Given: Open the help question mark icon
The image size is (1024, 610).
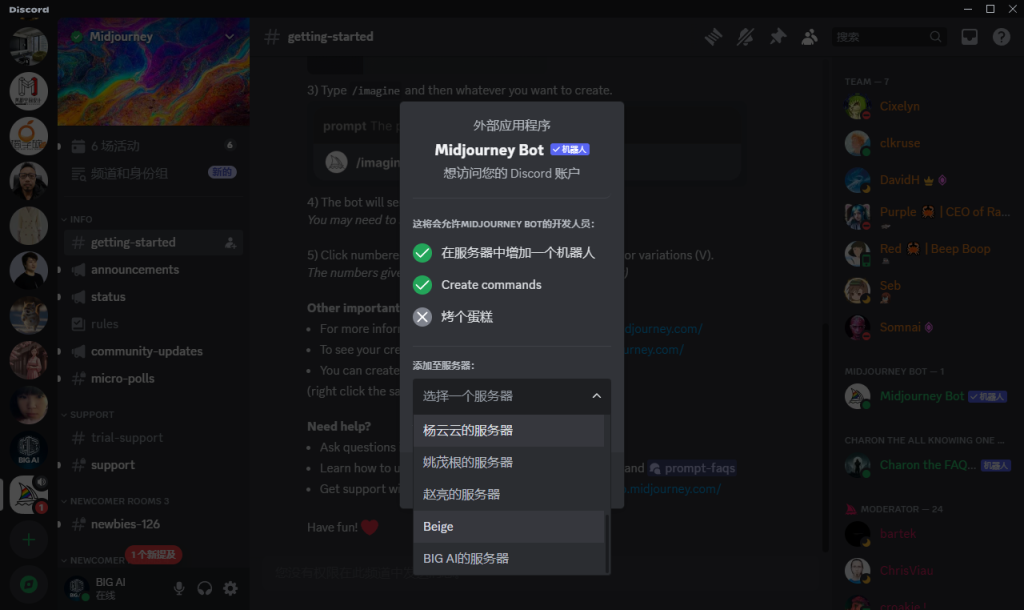Looking at the screenshot, I should coord(1001,37).
